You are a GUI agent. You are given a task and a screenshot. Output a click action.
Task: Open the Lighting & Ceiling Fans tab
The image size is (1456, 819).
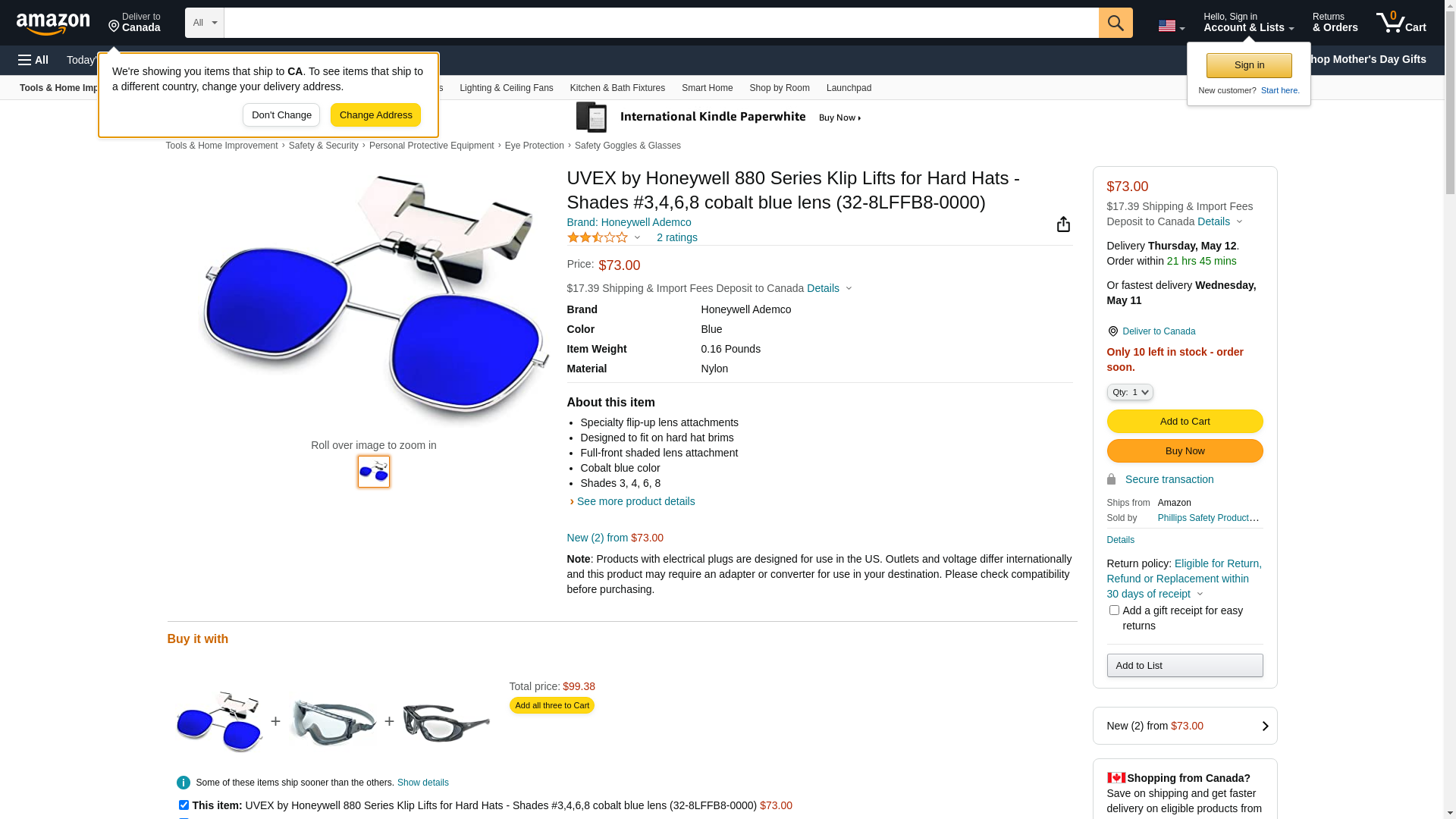click(x=507, y=88)
